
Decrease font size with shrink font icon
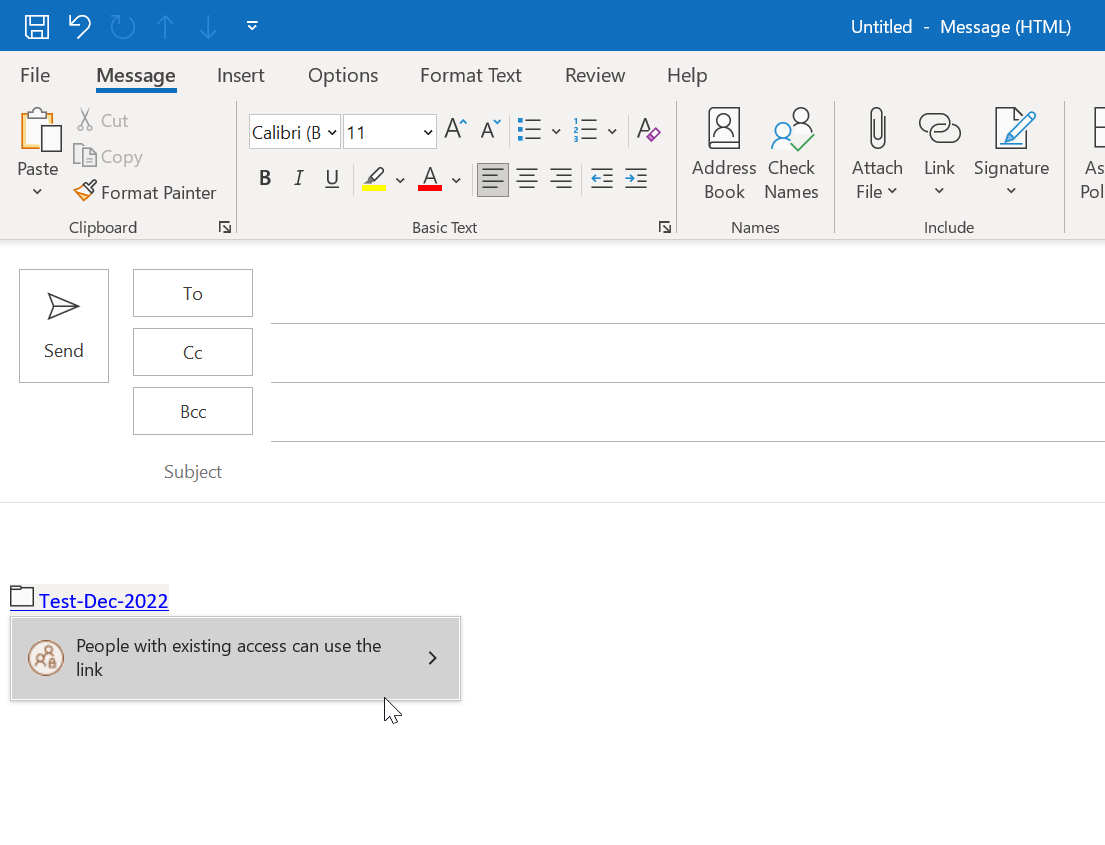(x=490, y=130)
